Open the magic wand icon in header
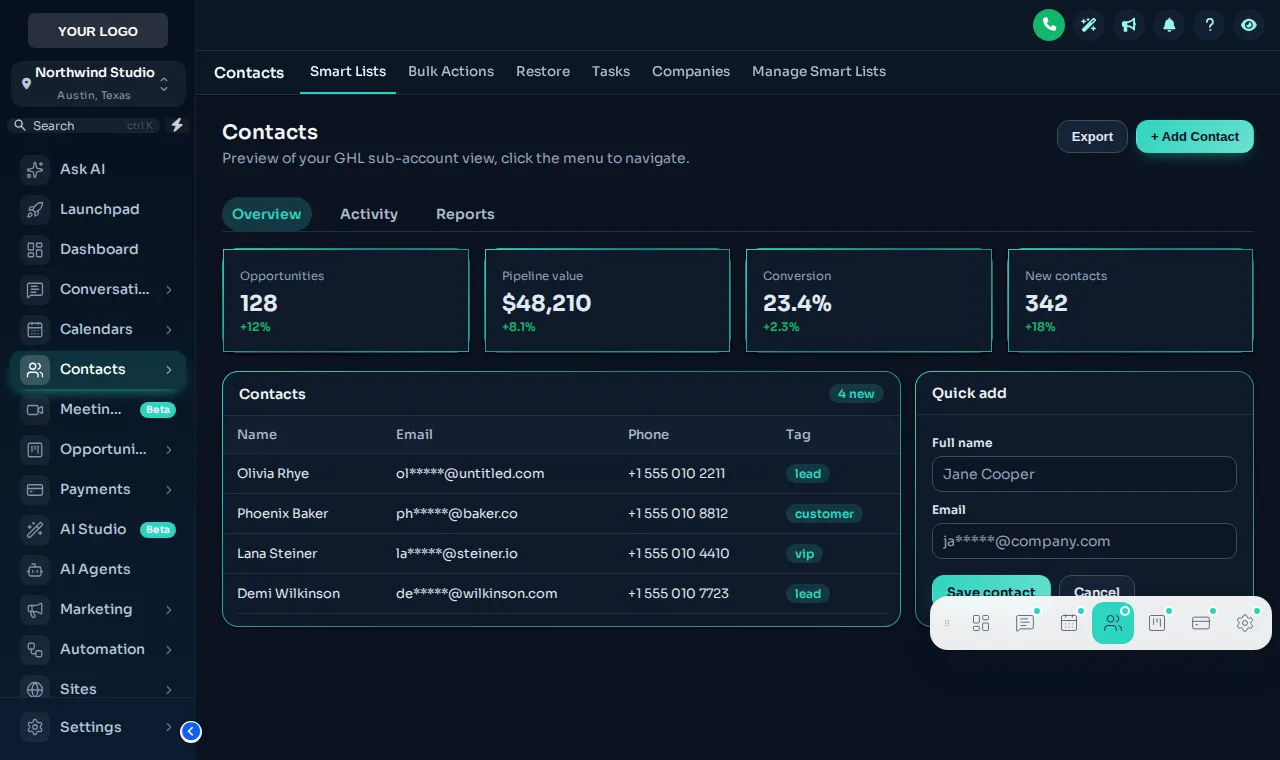The width and height of the screenshot is (1280, 760). point(1089,25)
